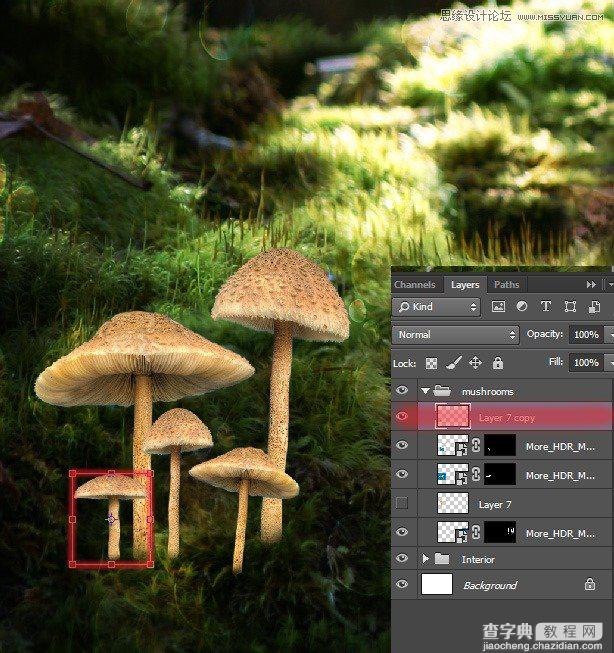Viewport: 614px width, 653px height.
Task: Open the Paths tab
Action: [x=507, y=285]
